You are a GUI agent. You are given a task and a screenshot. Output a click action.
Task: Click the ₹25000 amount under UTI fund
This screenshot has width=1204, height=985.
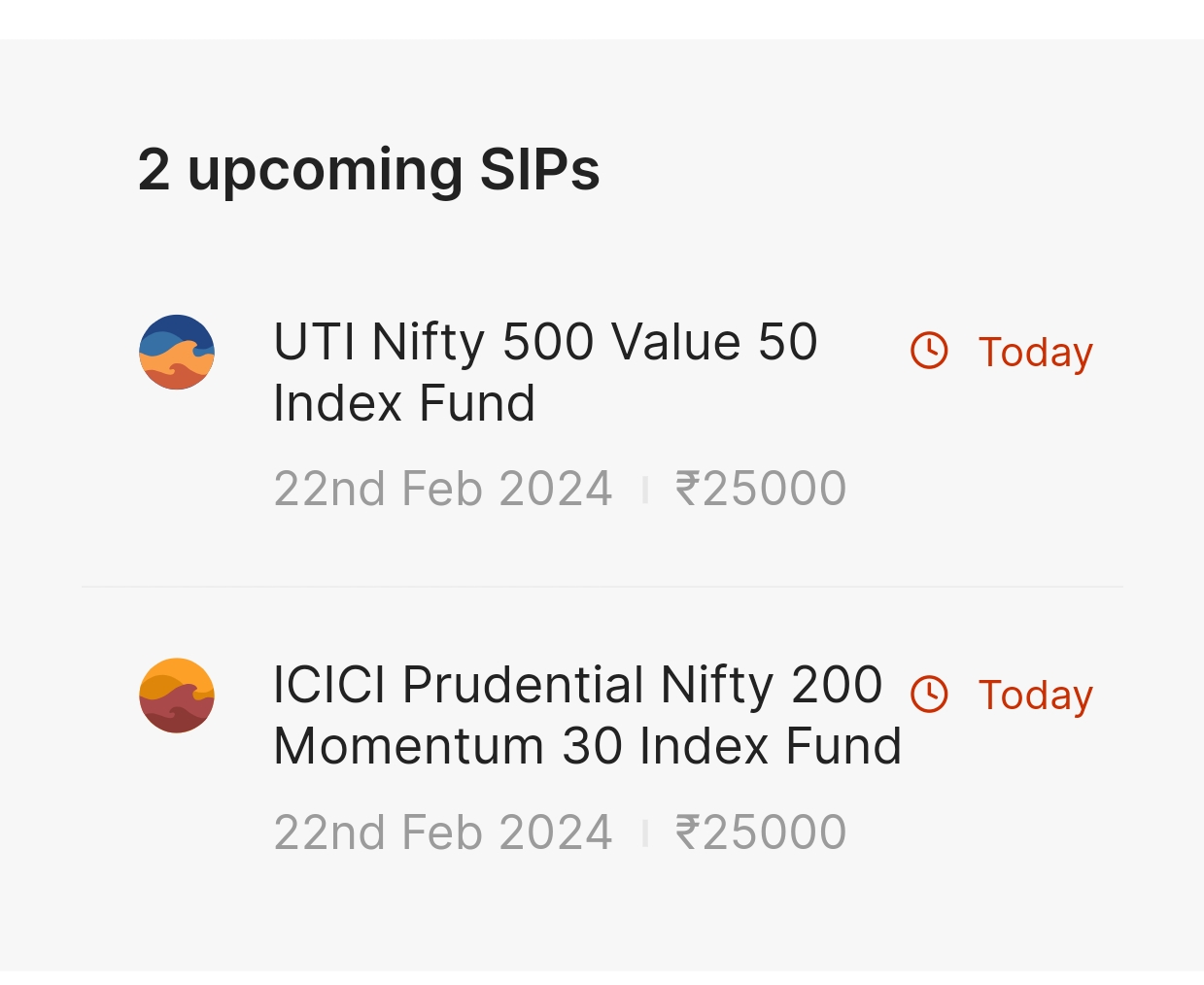click(761, 489)
